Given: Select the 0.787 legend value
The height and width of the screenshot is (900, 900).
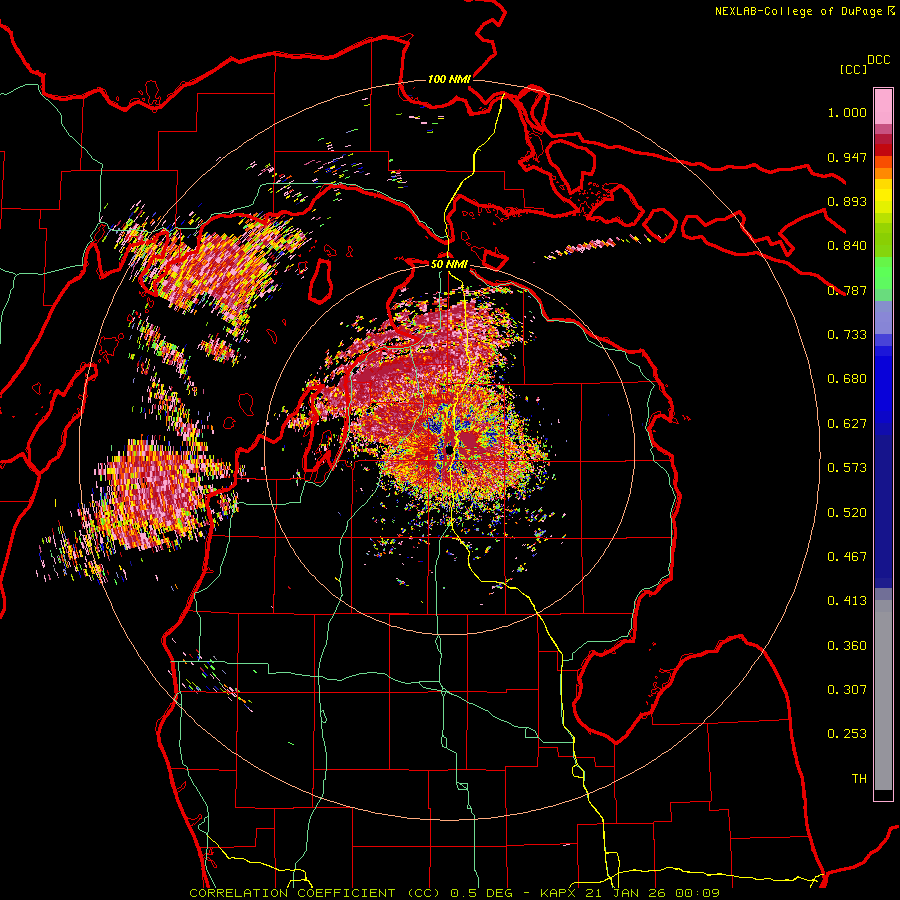Looking at the screenshot, I should point(847,290).
